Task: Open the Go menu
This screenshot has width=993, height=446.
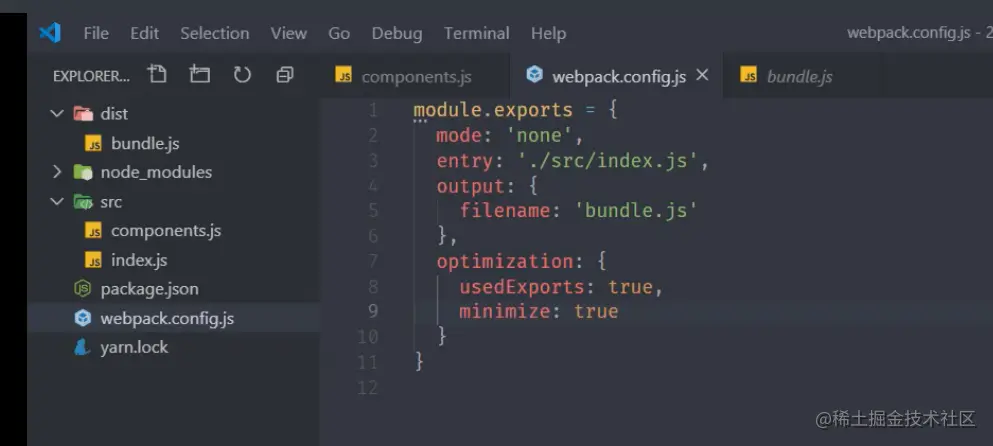Action: (x=339, y=34)
